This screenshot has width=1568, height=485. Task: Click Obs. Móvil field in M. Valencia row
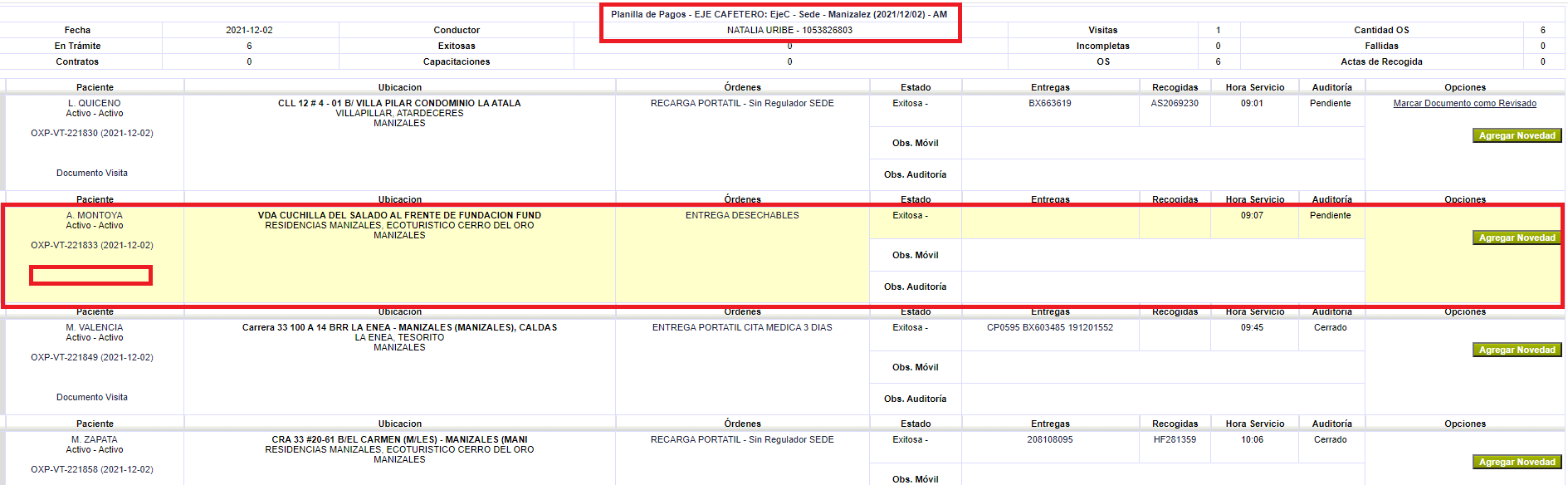coord(1163,367)
